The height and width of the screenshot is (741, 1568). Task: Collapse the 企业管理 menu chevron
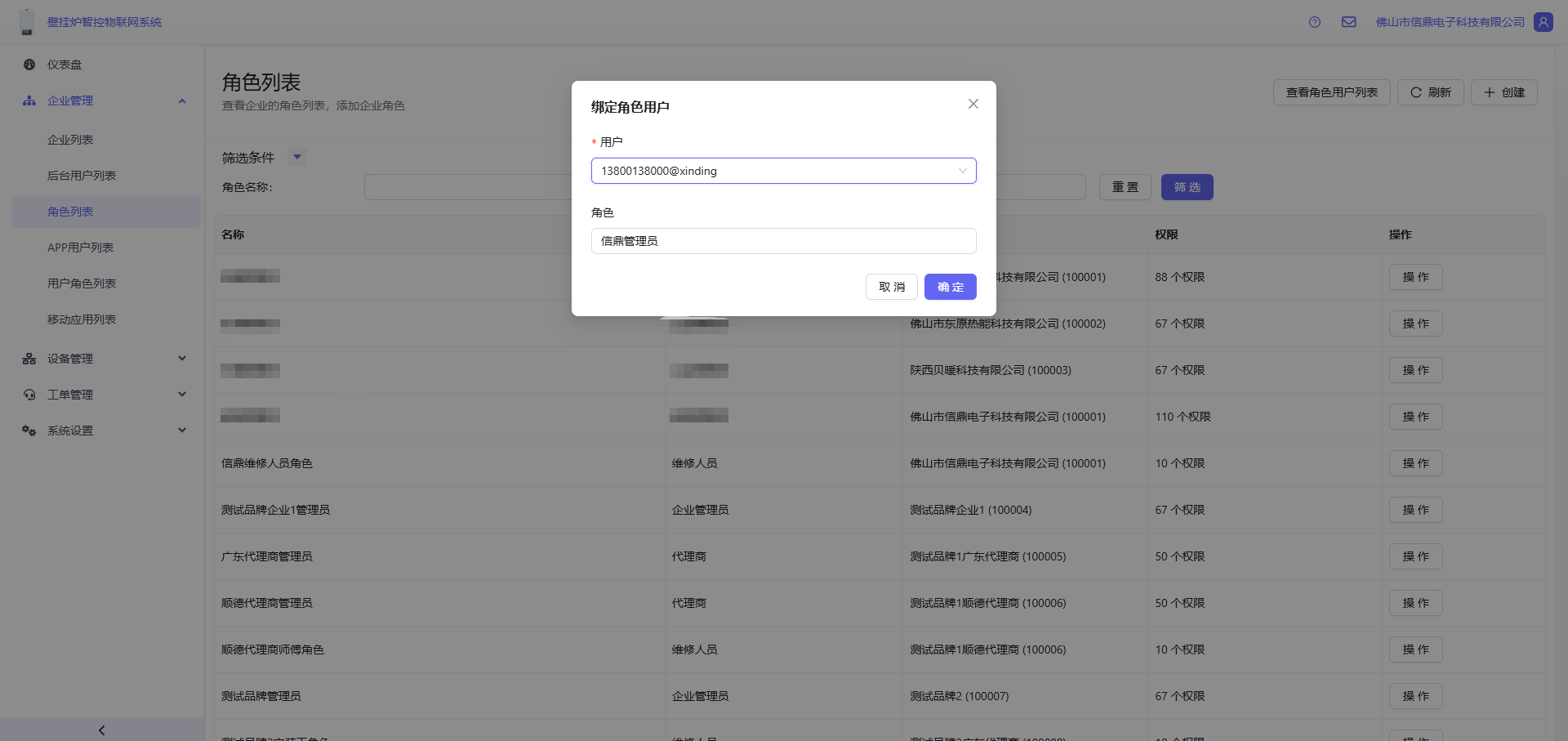click(x=182, y=100)
